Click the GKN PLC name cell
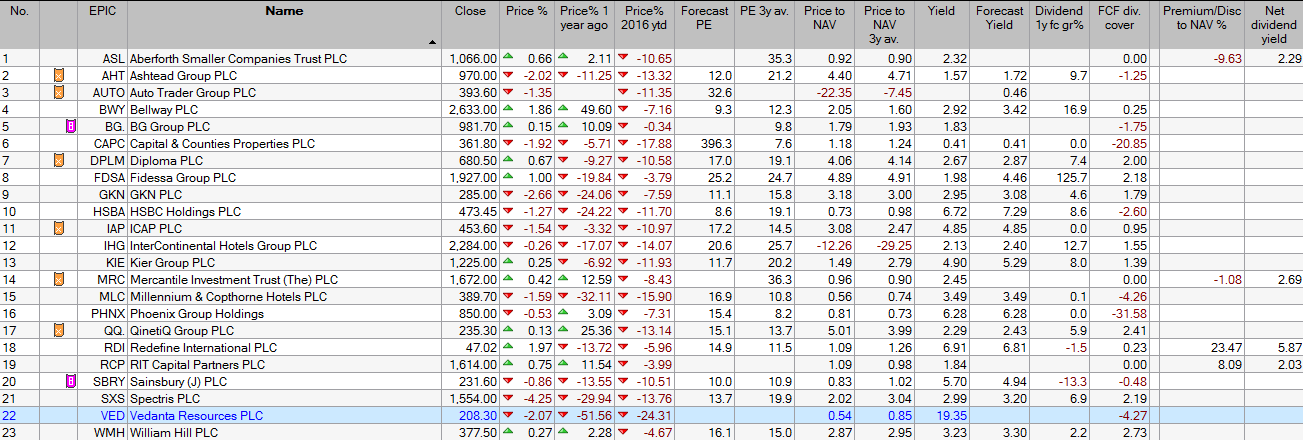The width and height of the screenshot is (1303, 440). click(285, 195)
